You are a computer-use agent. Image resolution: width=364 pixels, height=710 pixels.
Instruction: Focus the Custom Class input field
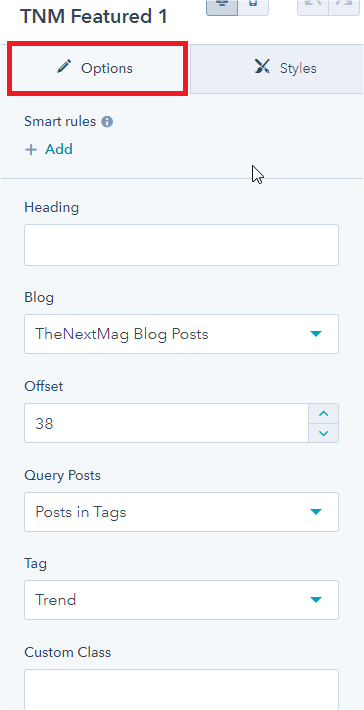[181, 690]
